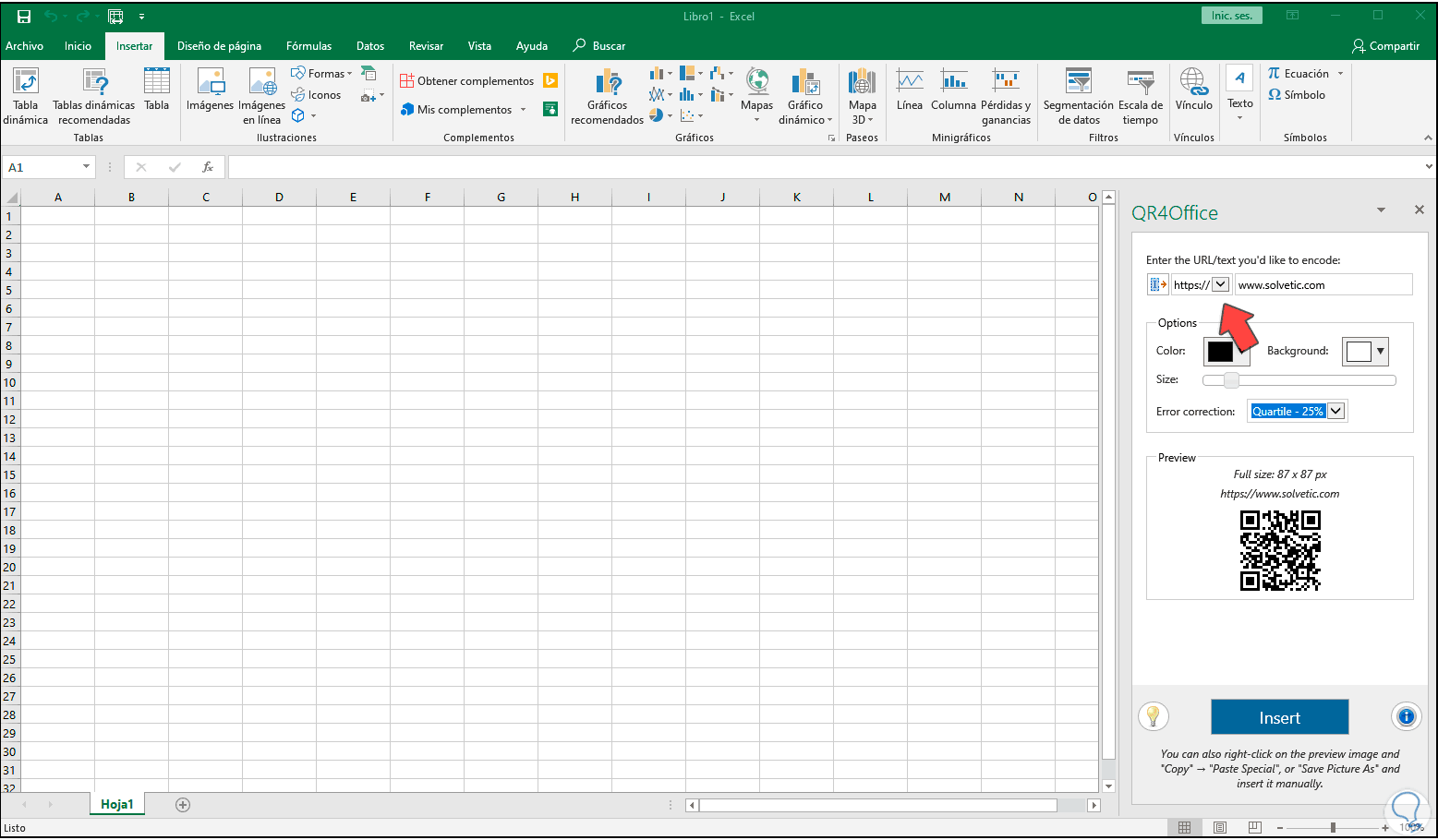Open Gráficos recomendados

tap(608, 96)
